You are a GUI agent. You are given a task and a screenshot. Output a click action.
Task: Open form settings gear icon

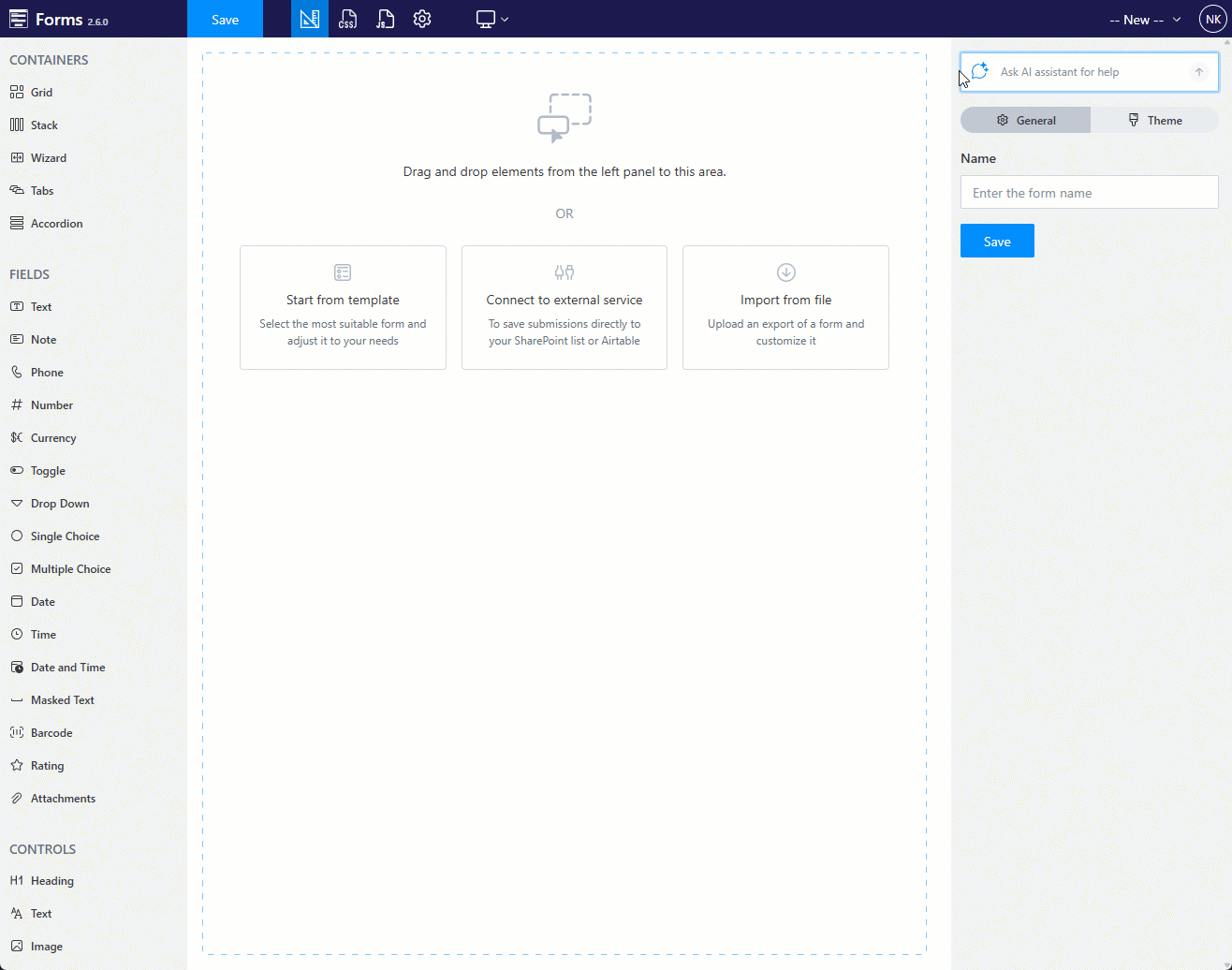coord(422,19)
